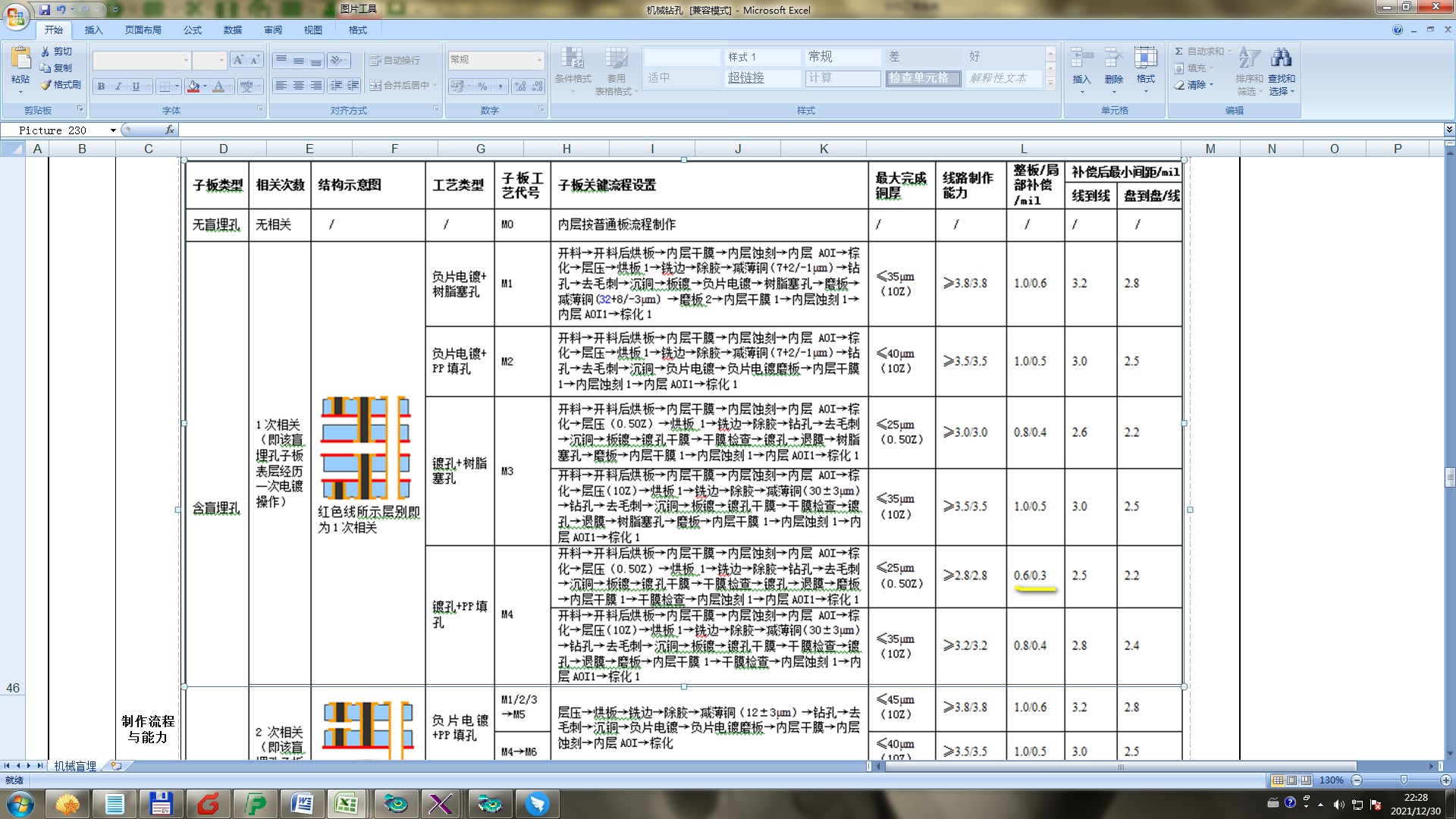Click the Format Painter (格式刷) brush icon
This screenshot has height=819, width=1456.
coord(46,85)
